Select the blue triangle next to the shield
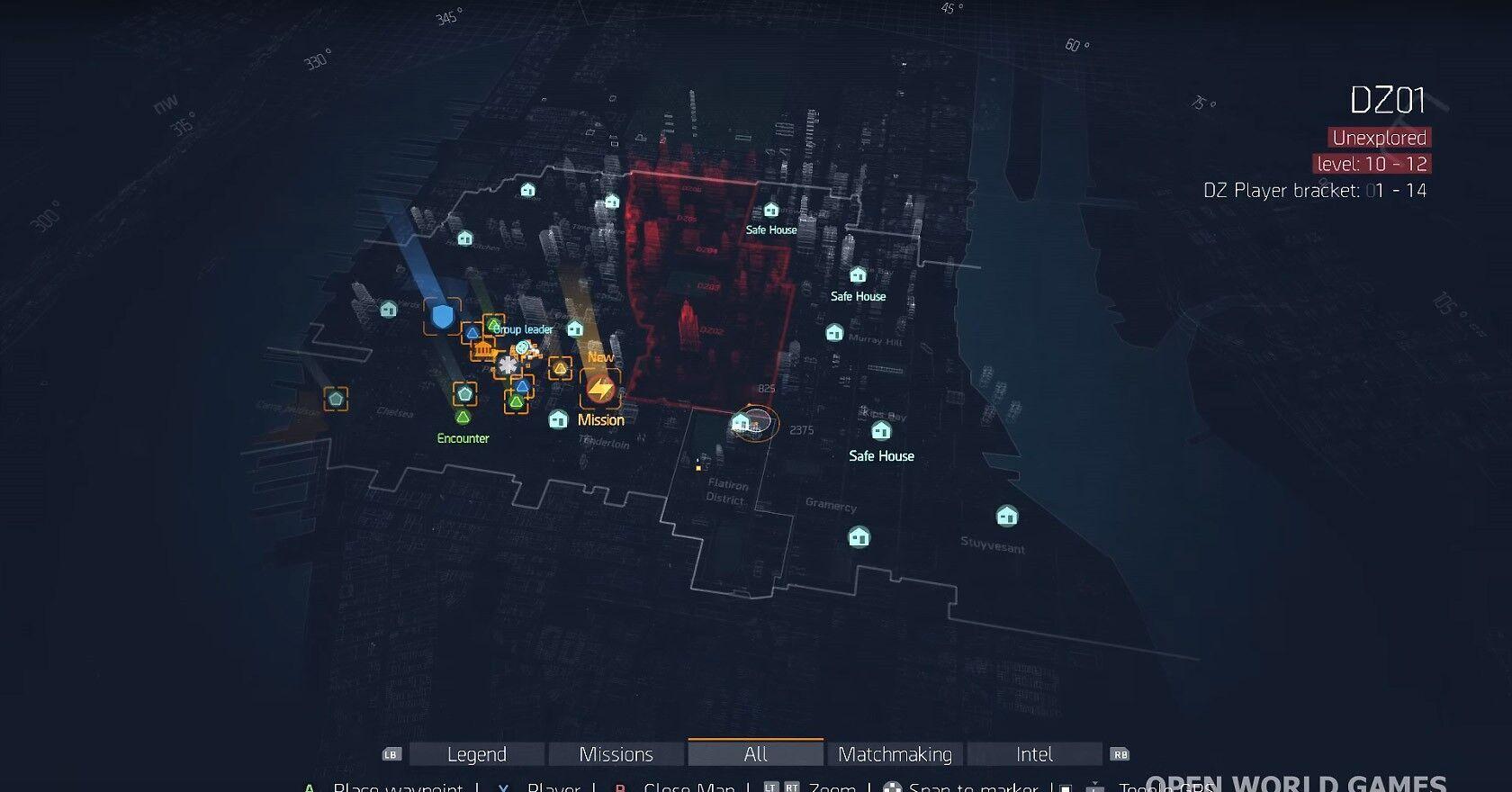Viewport: 1512px width, 792px height. click(x=472, y=333)
